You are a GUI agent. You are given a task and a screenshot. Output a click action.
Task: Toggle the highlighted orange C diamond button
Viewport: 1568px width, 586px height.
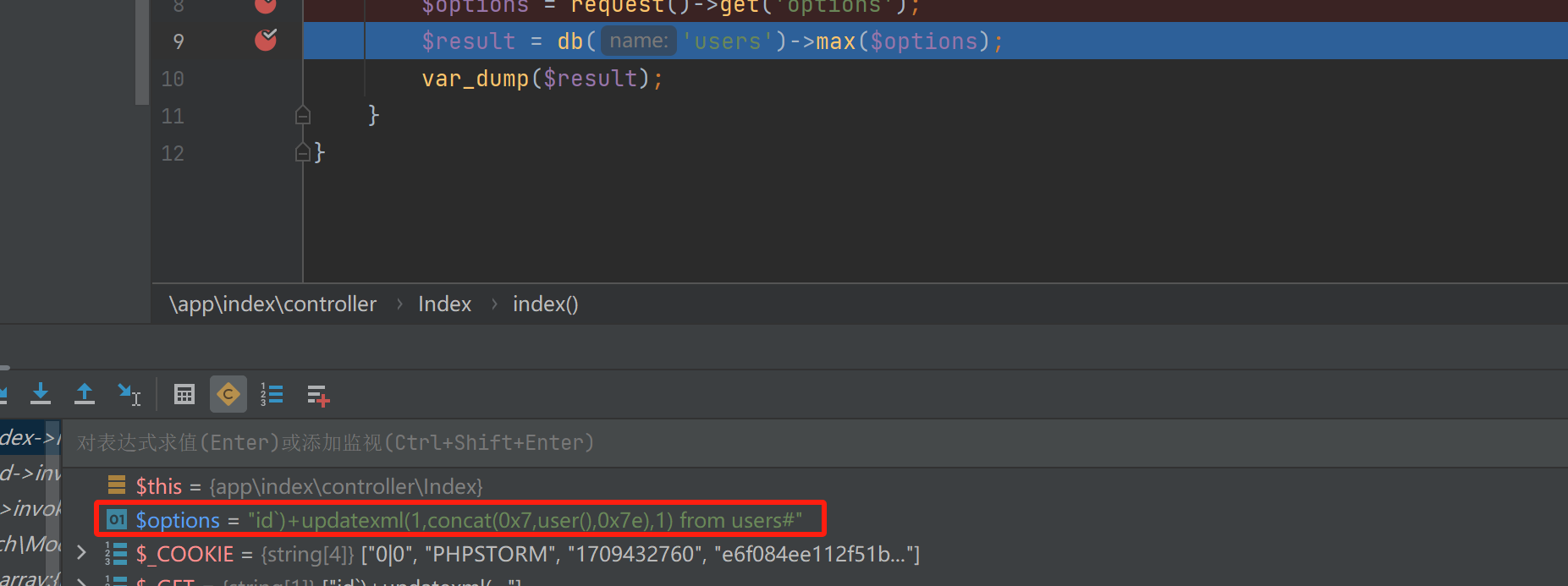[228, 394]
